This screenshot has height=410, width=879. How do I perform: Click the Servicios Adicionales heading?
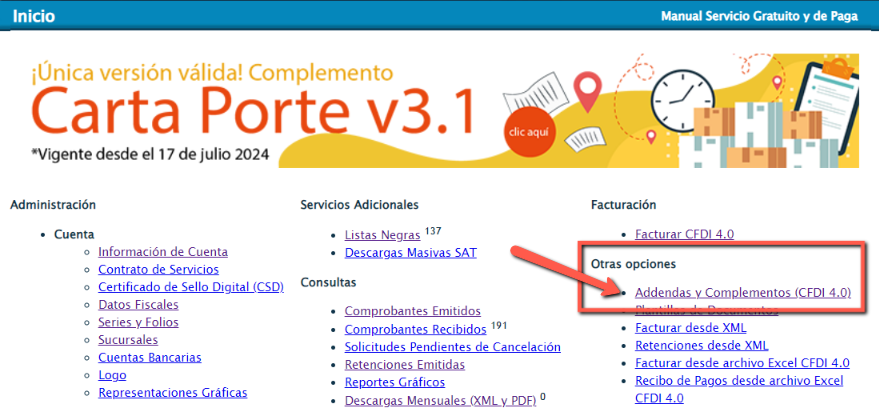coord(359,205)
